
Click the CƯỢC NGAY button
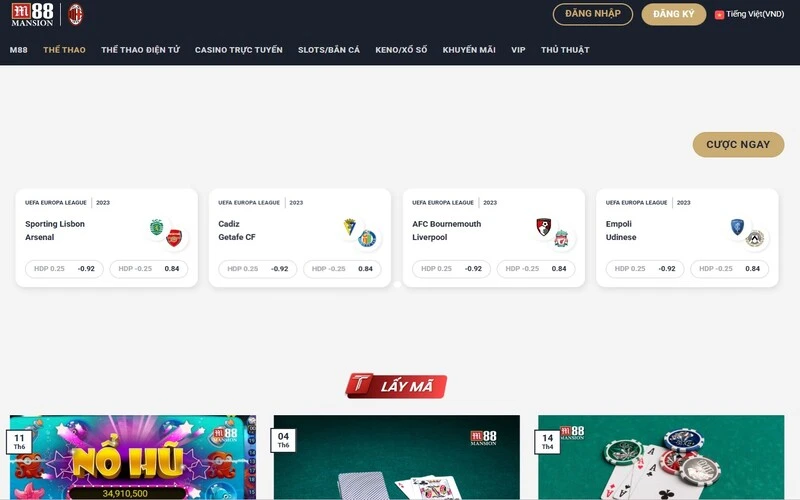[738, 145]
